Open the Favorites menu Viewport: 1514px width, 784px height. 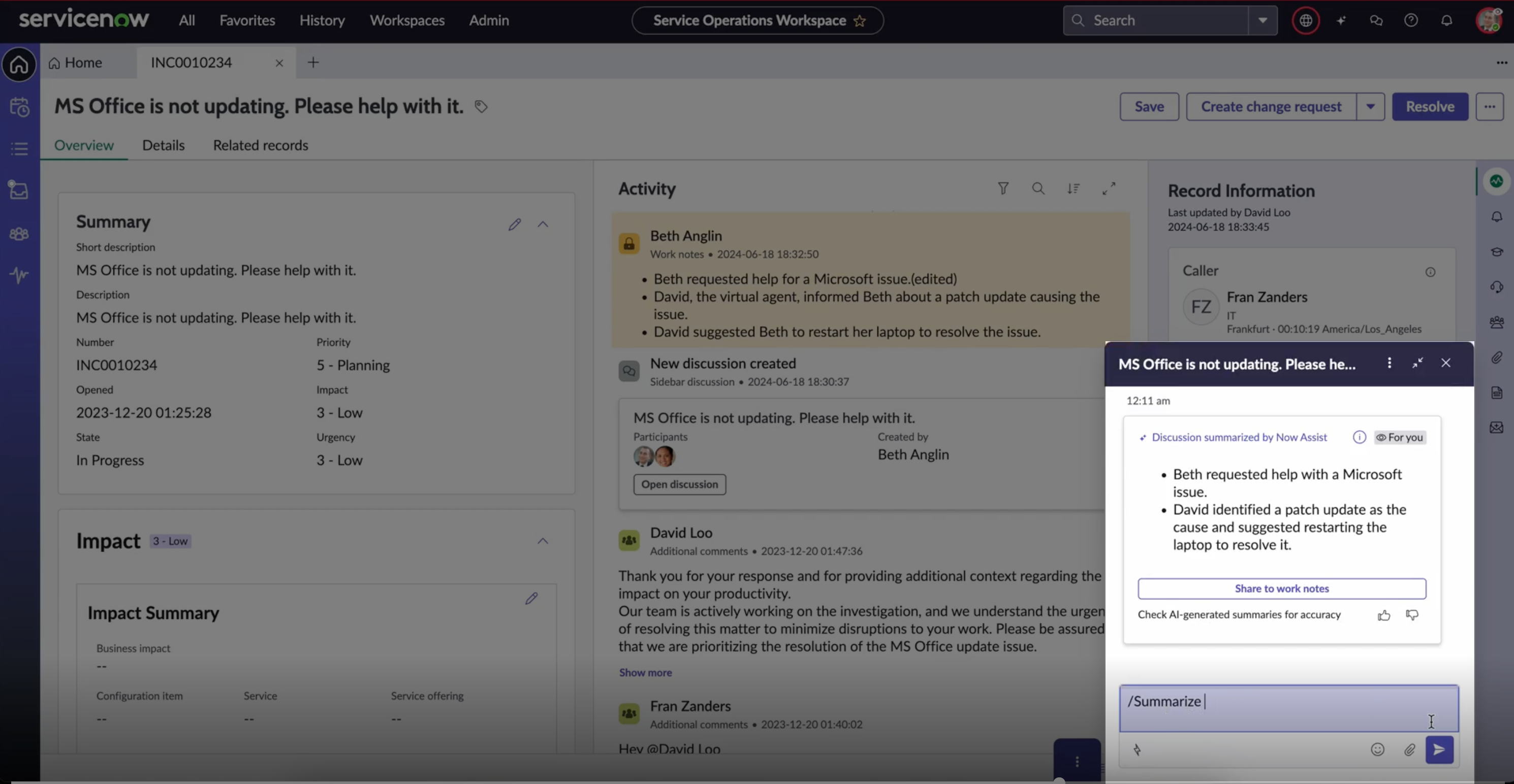(247, 20)
